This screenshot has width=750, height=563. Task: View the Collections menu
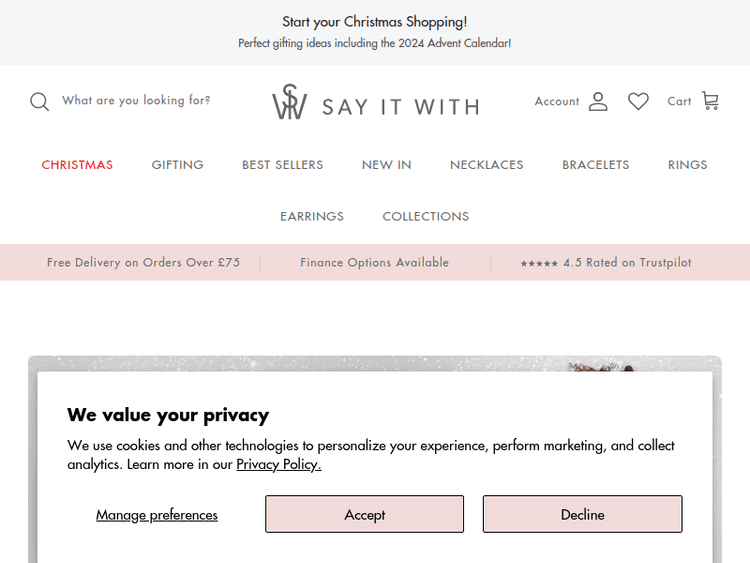[426, 217]
